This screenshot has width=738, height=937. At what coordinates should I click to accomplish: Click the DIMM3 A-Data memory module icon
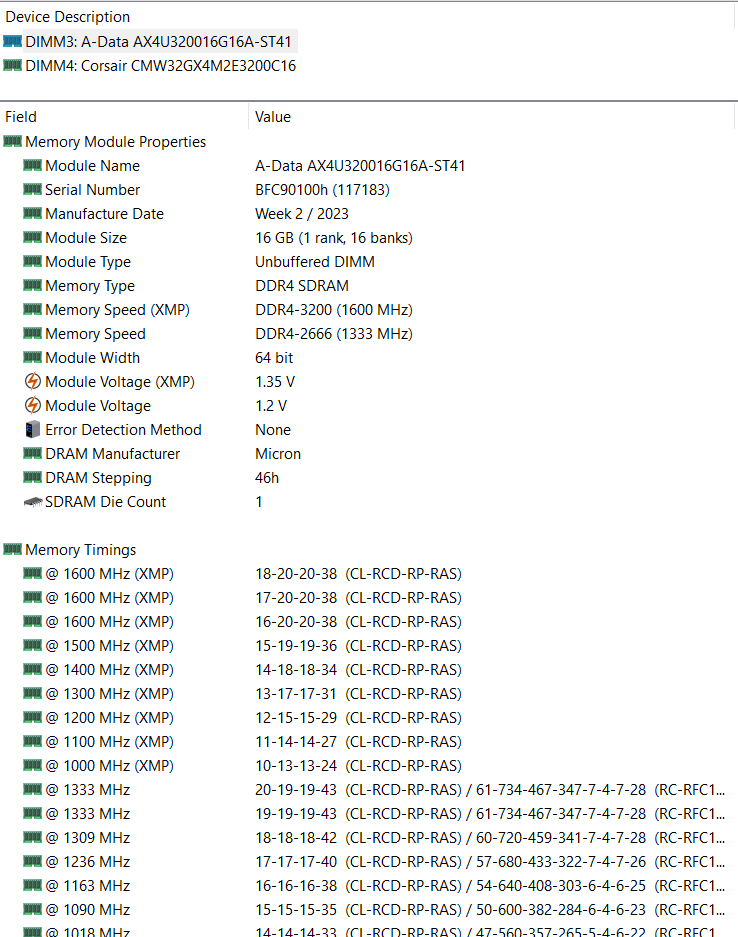point(13,41)
